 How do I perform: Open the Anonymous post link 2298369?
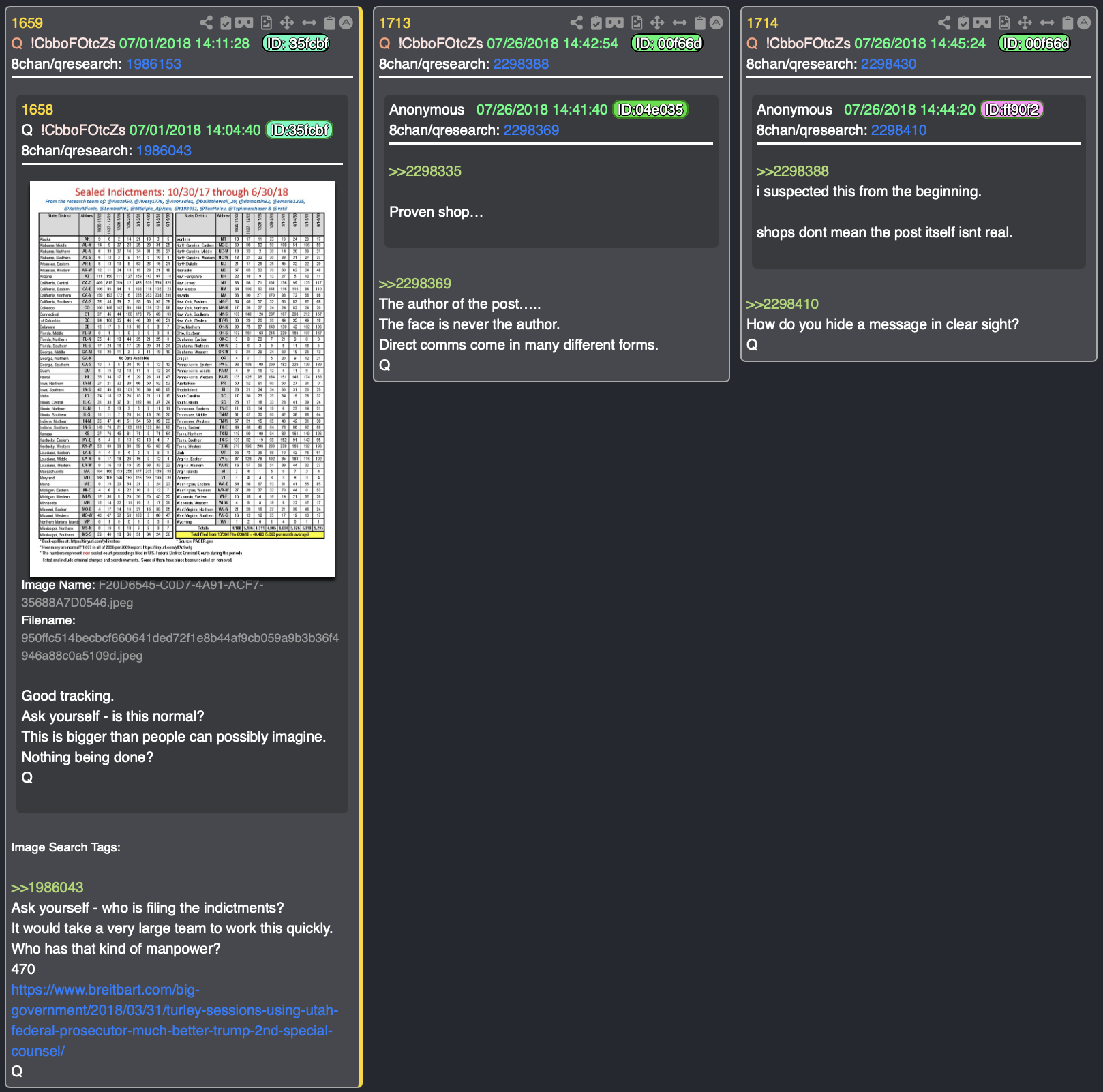(531, 130)
